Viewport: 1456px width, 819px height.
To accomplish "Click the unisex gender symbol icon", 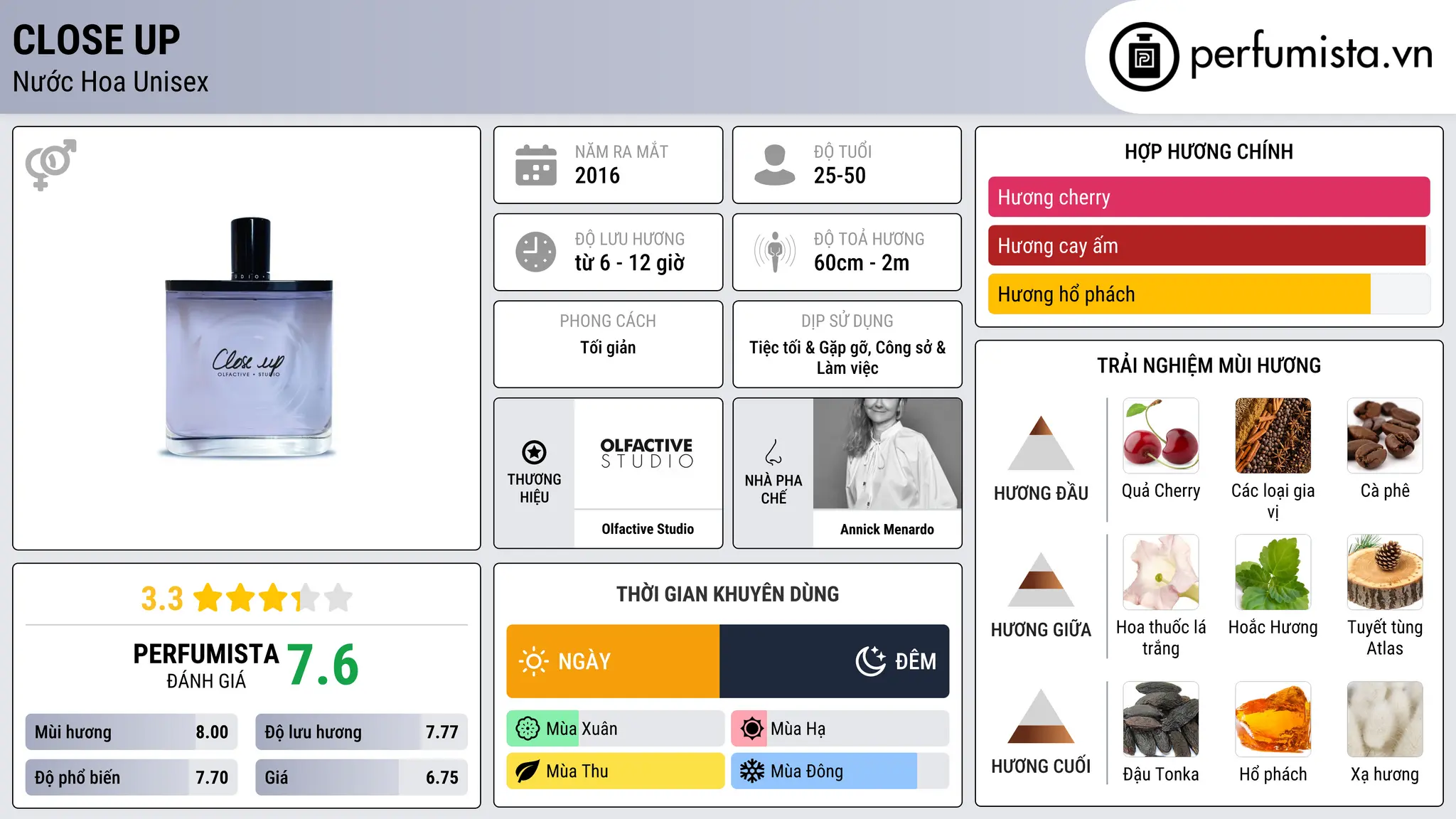I will [x=50, y=164].
